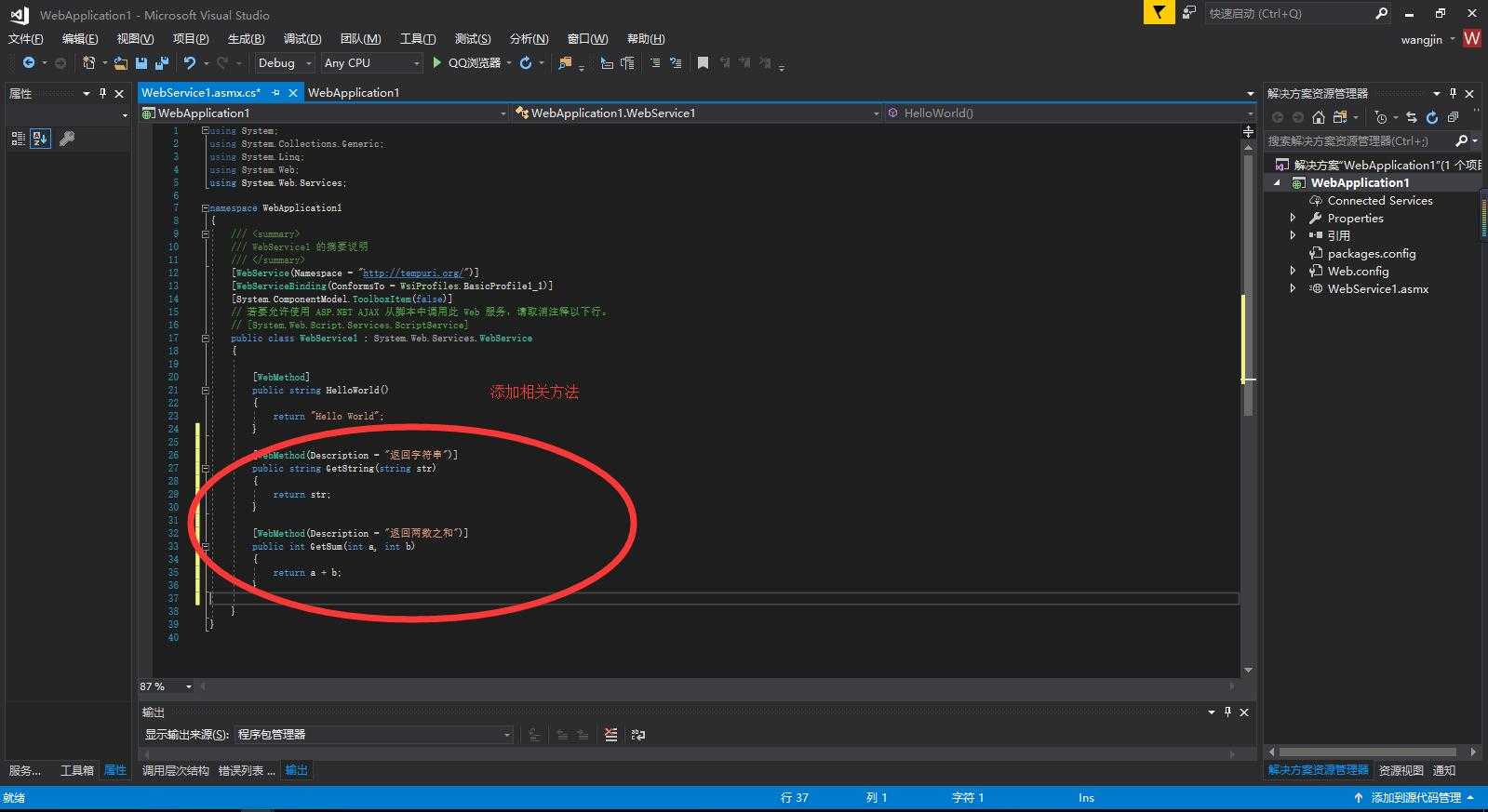This screenshot has width=1488, height=812.
Task: Select packages.config in Solution Explorer
Action: pos(1372,253)
